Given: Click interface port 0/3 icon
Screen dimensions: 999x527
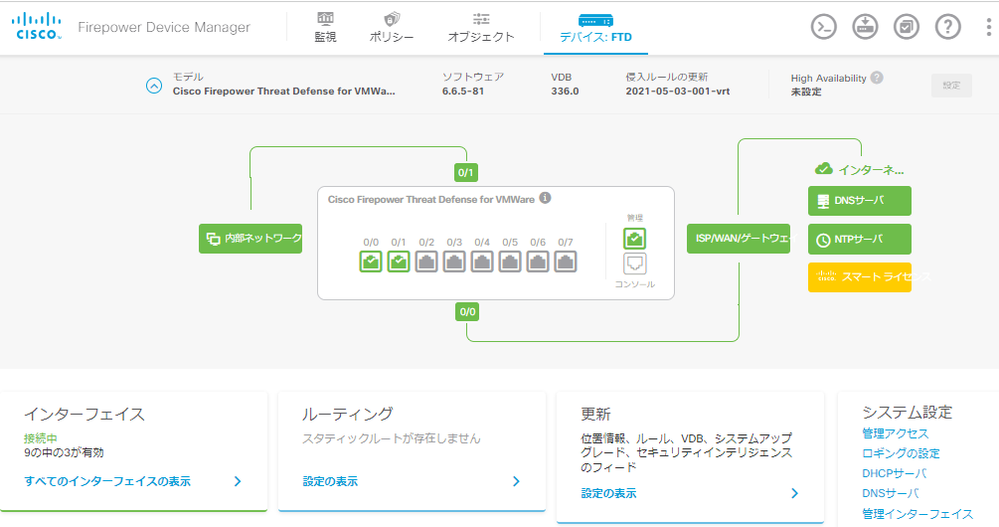Looking at the screenshot, I should (x=454, y=261).
